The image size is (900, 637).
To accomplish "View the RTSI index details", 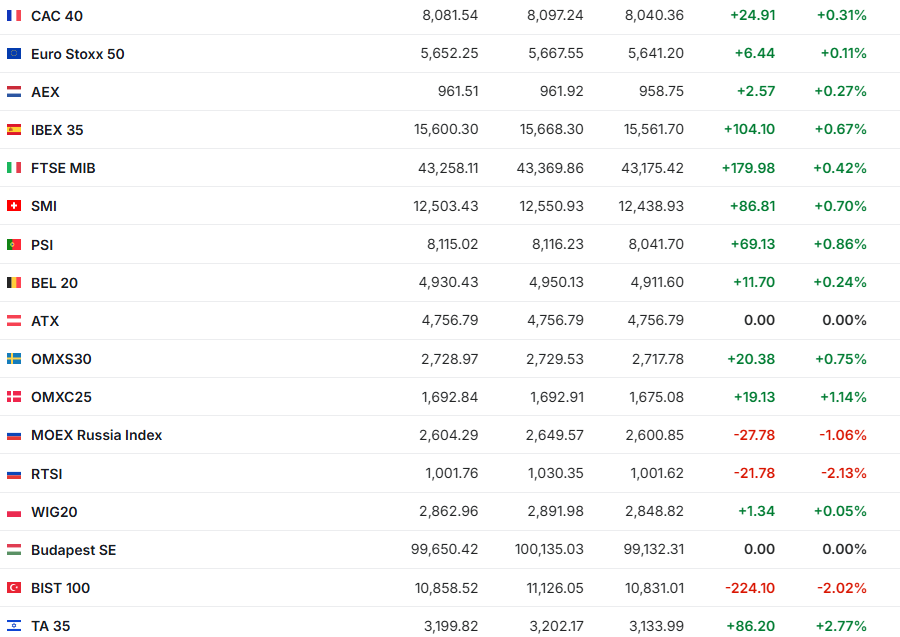I will pyautogui.click(x=47, y=474).
